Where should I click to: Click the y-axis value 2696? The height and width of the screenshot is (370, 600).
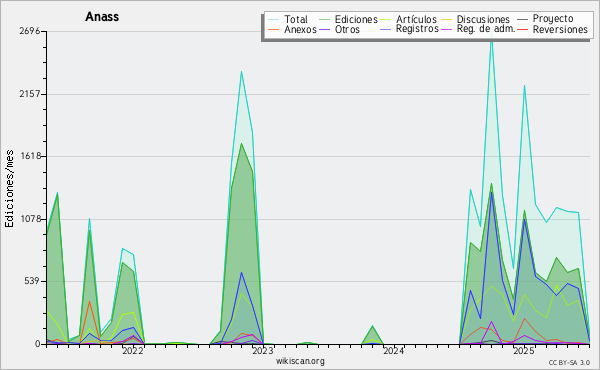[29, 31]
